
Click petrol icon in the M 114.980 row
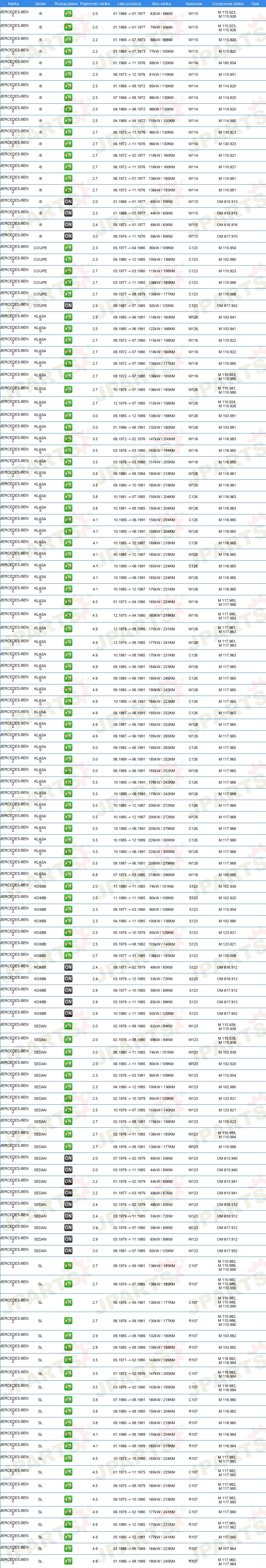(x=68, y=121)
